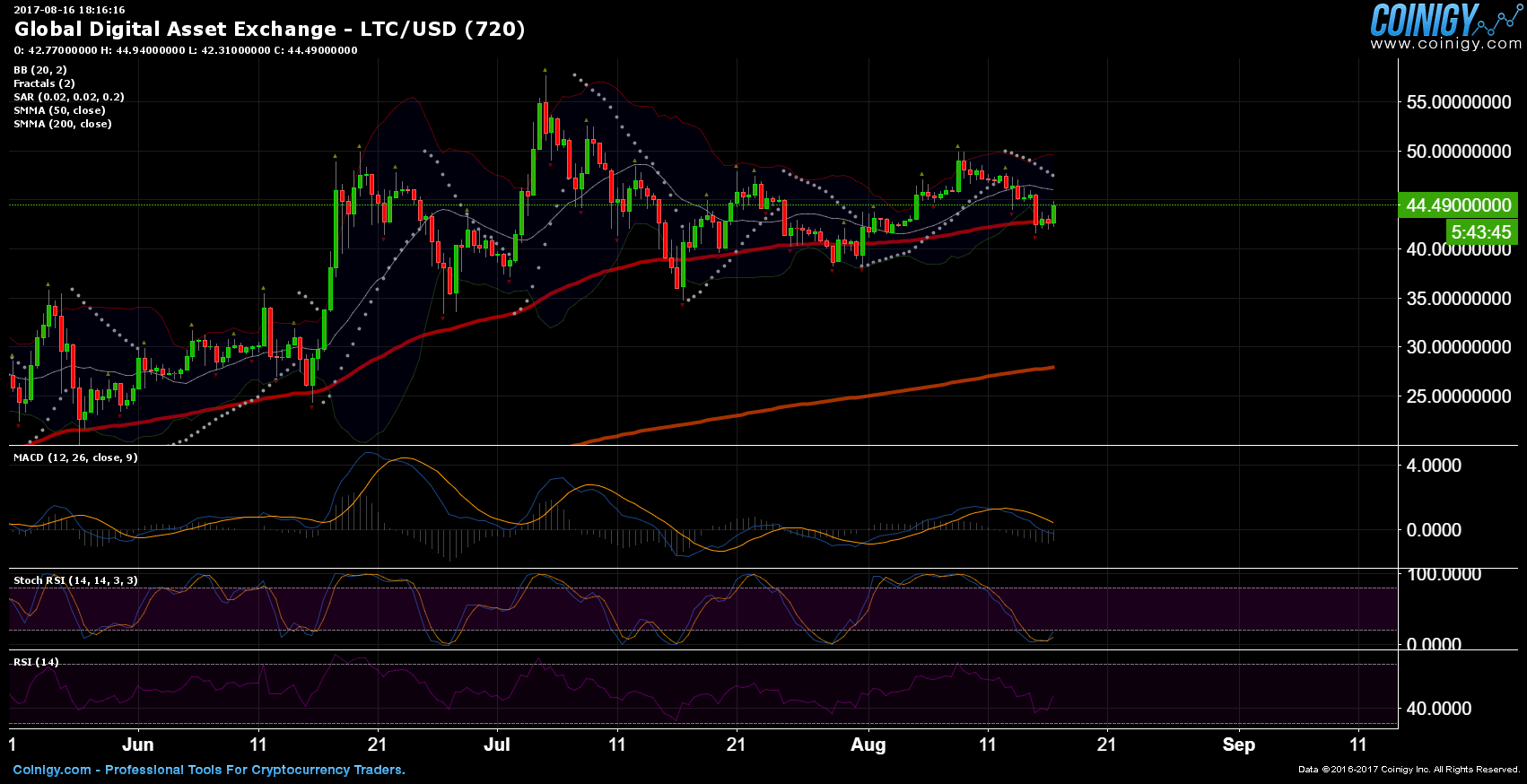The width and height of the screenshot is (1527, 784).
Task: Click the RSI 40.0000 axis label
Action: [1439, 708]
